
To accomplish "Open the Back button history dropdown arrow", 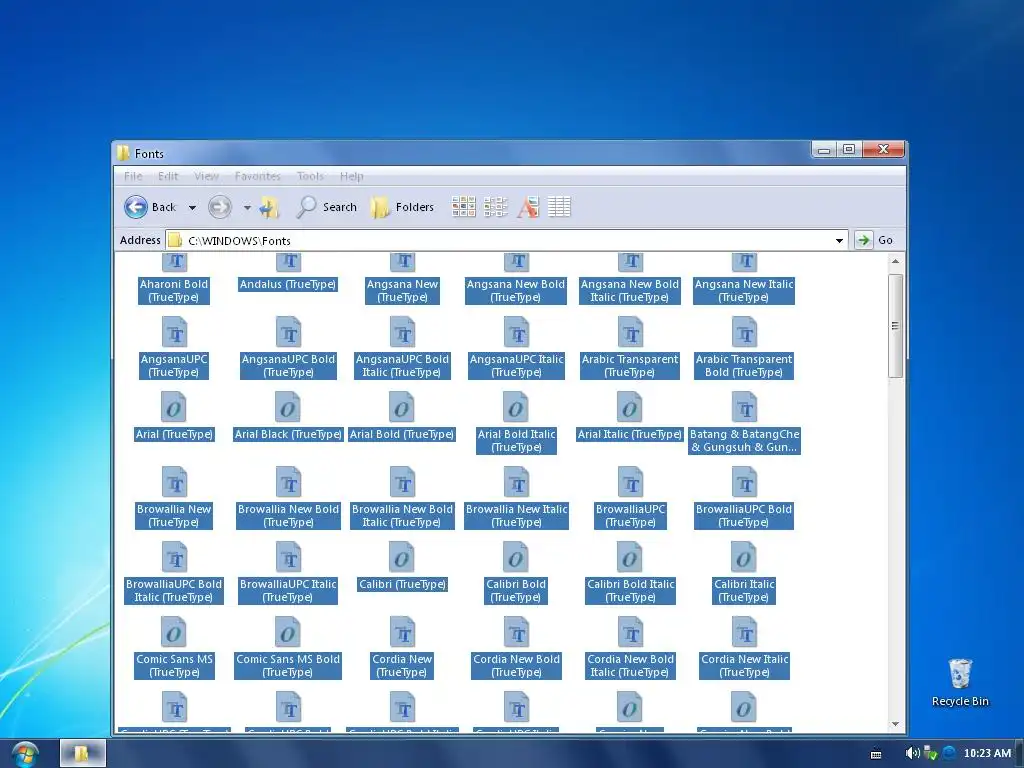I will 192,208.
